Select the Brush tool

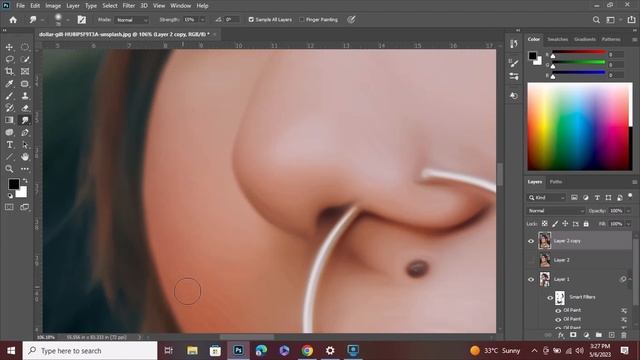tap(9, 96)
